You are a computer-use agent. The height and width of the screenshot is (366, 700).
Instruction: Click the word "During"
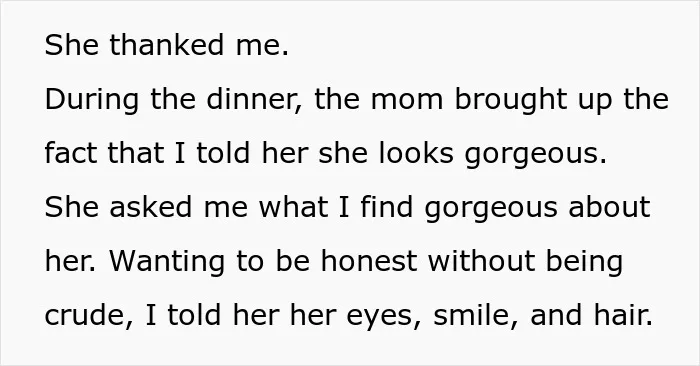[92, 99]
